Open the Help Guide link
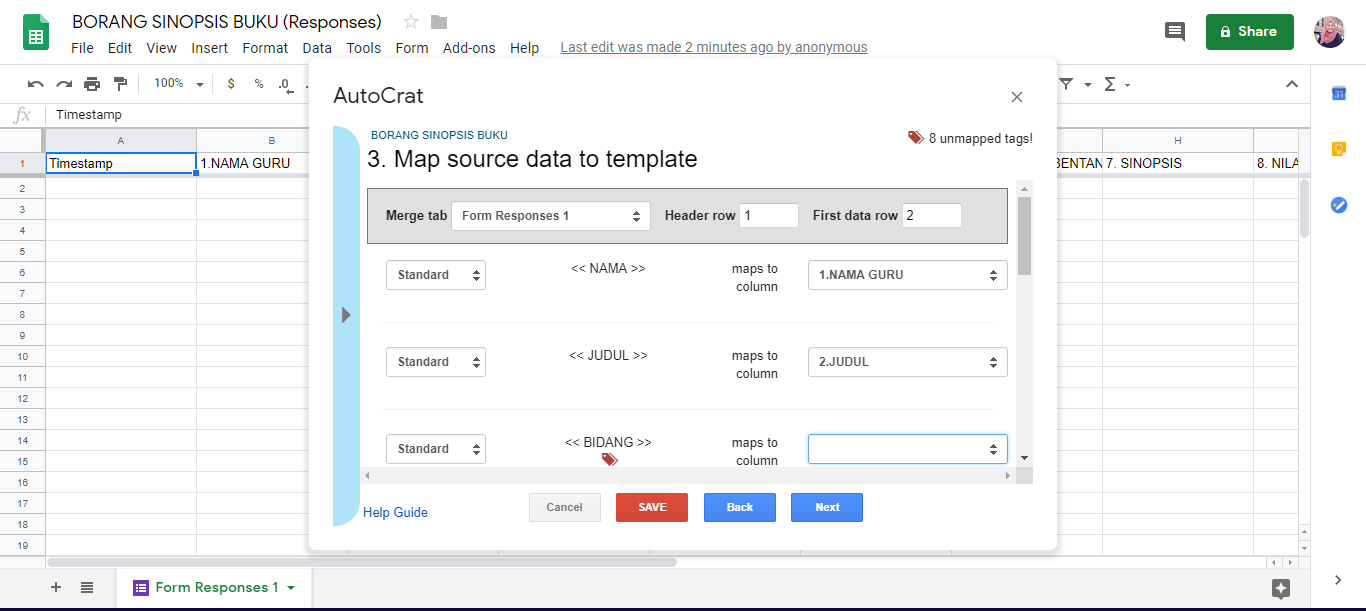Viewport: 1366px width, 611px height. (395, 512)
